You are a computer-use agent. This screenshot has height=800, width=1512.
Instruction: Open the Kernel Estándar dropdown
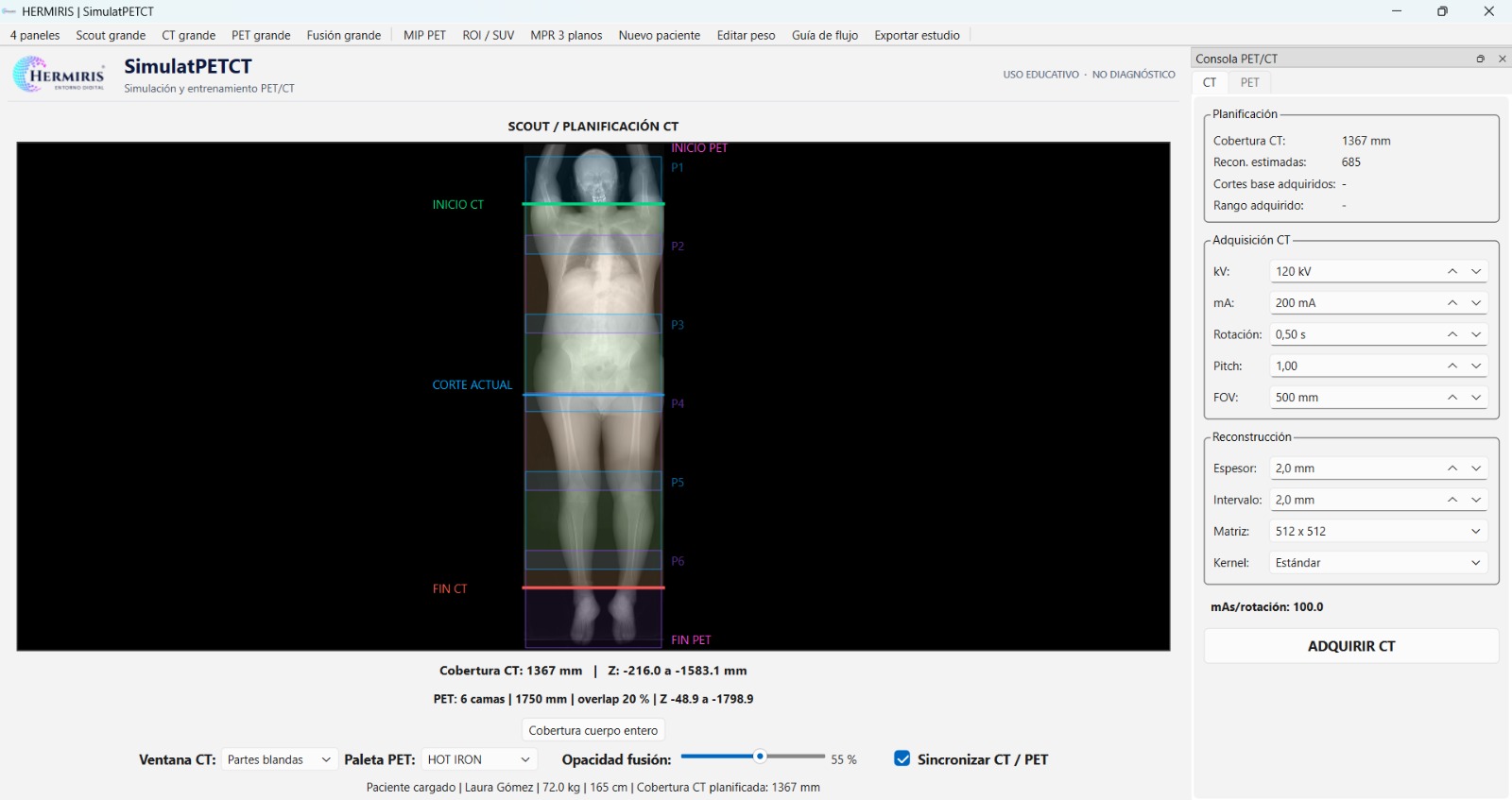click(x=1379, y=563)
